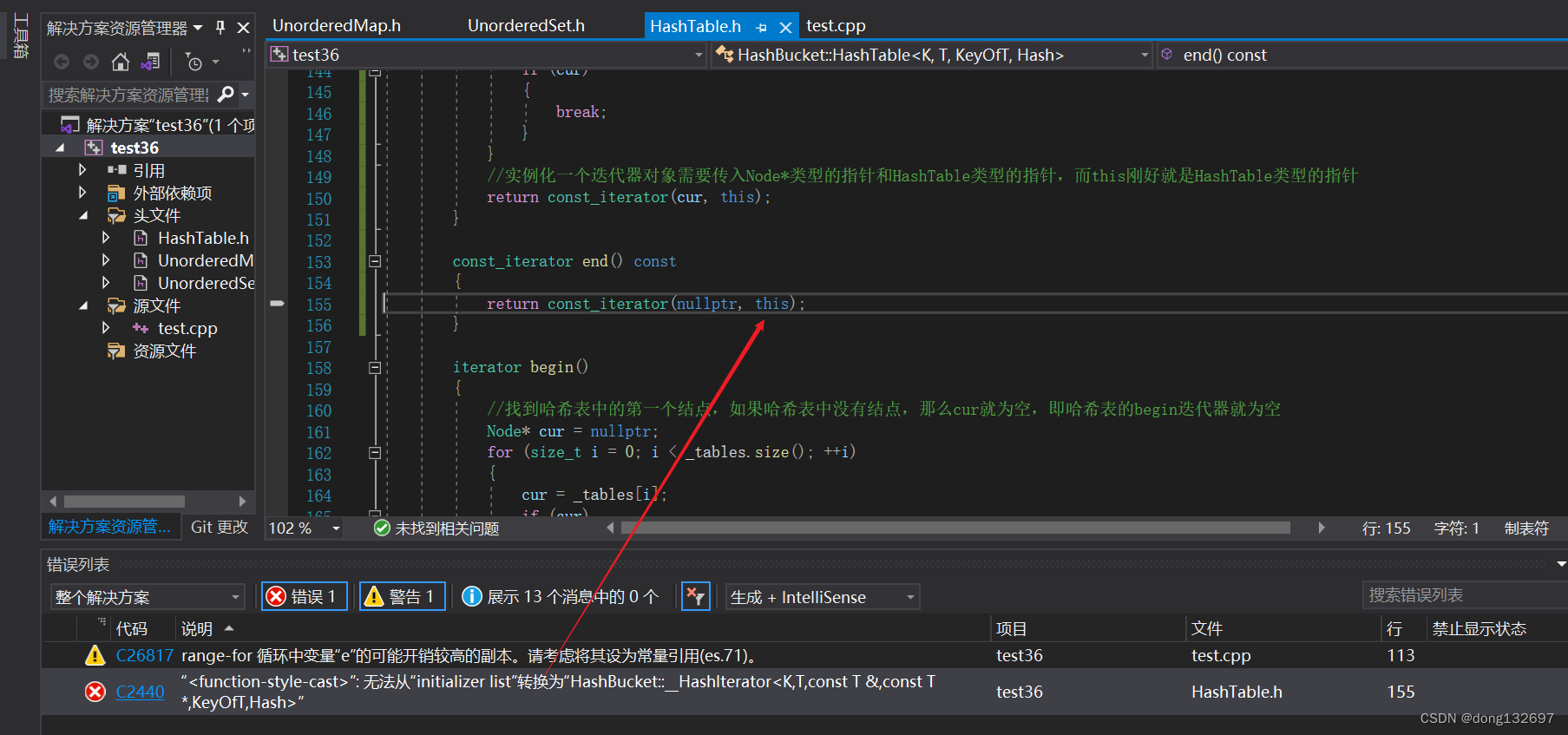This screenshot has width=1568, height=735.
Task: Pin the Solution Explorer panel
Action: coord(220,28)
